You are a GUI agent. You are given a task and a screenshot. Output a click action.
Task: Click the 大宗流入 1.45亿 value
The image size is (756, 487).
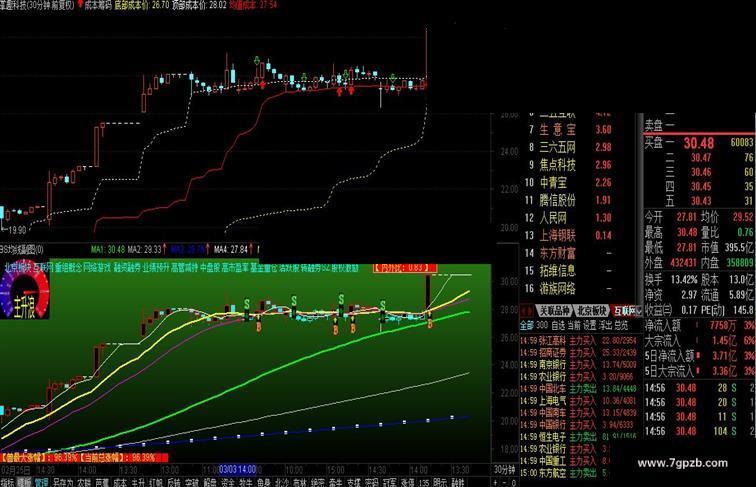724,341
